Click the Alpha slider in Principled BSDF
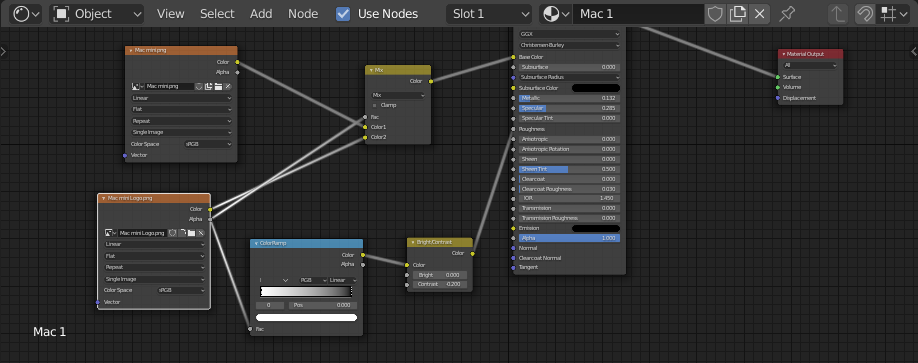This screenshot has height=363, width=918. coord(569,238)
